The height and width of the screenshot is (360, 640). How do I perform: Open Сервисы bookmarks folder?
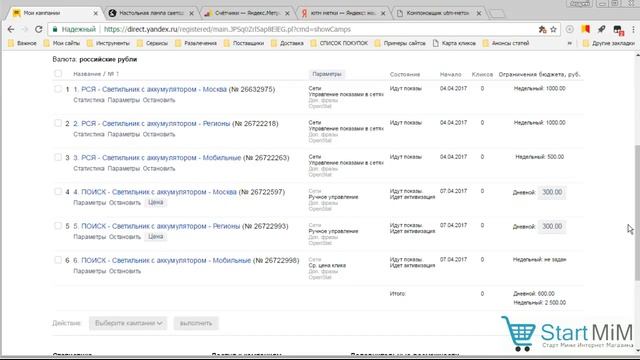tap(152, 43)
